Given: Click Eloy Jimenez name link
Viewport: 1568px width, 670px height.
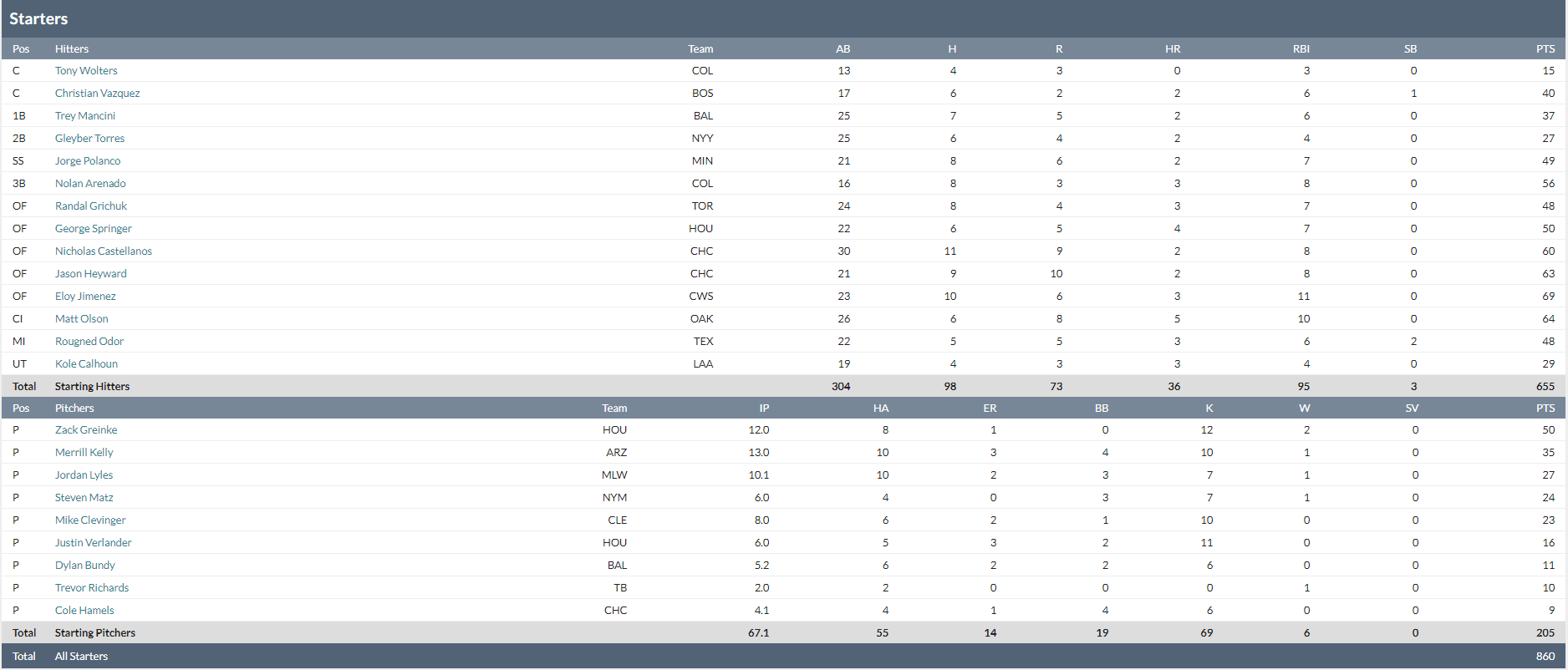Looking at the screenshot, I should click(x=85, y=297).
